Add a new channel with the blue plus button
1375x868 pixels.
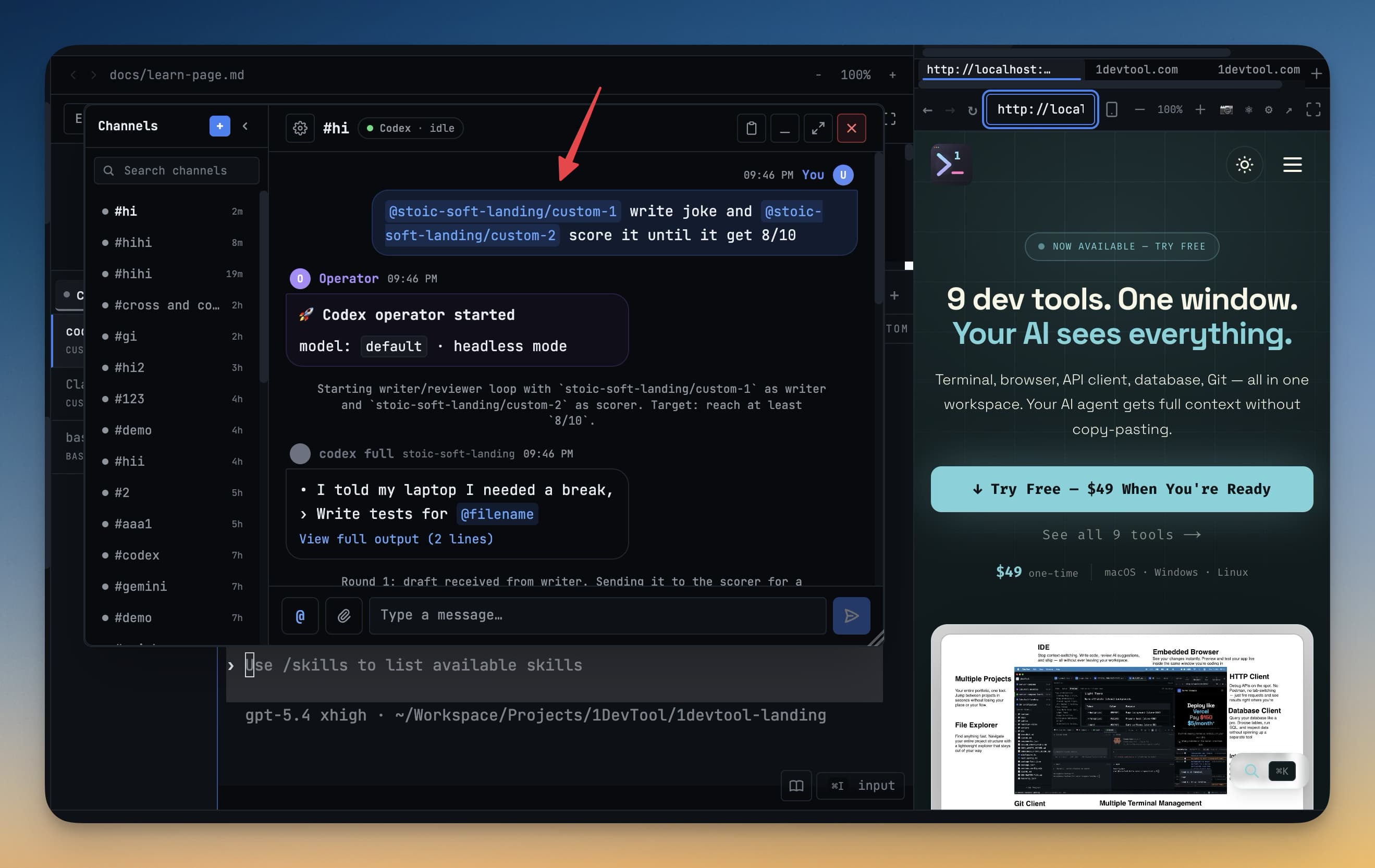(x=220, y=126)
